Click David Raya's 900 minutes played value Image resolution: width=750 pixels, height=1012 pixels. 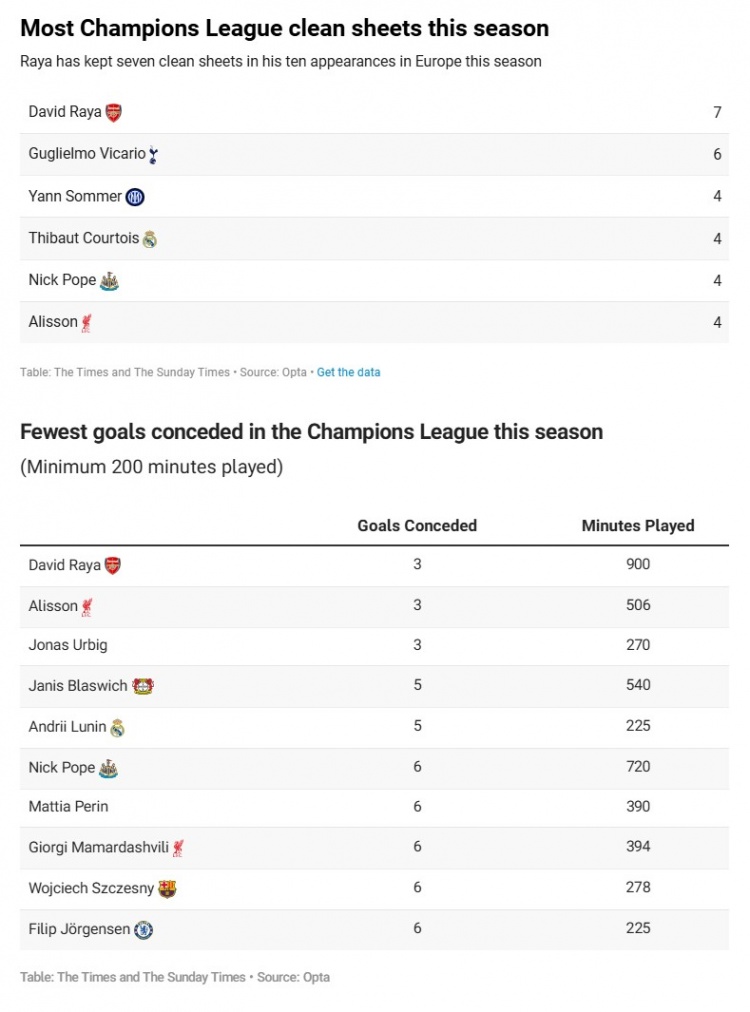[638, 564]
